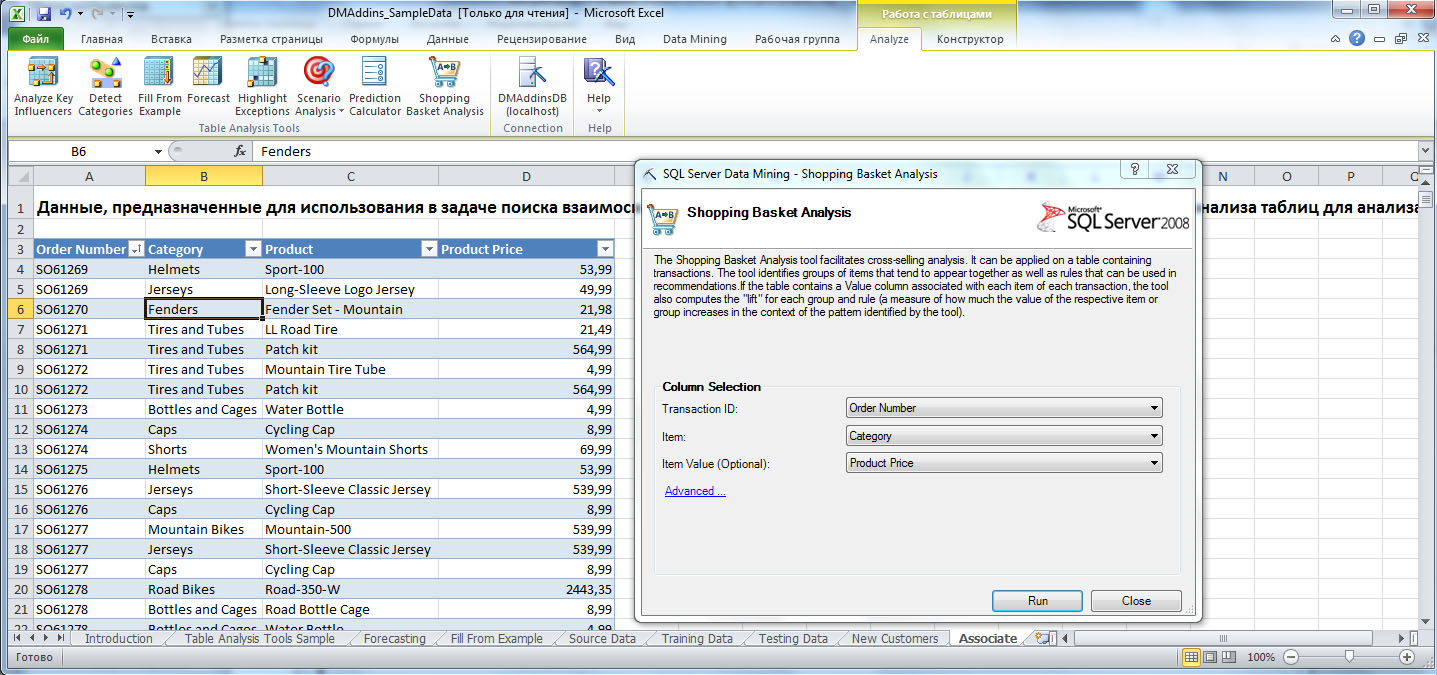Click the zoom in plus button
The image size is (1437, 675).
pyautogui.click(x=1407, y=657)
